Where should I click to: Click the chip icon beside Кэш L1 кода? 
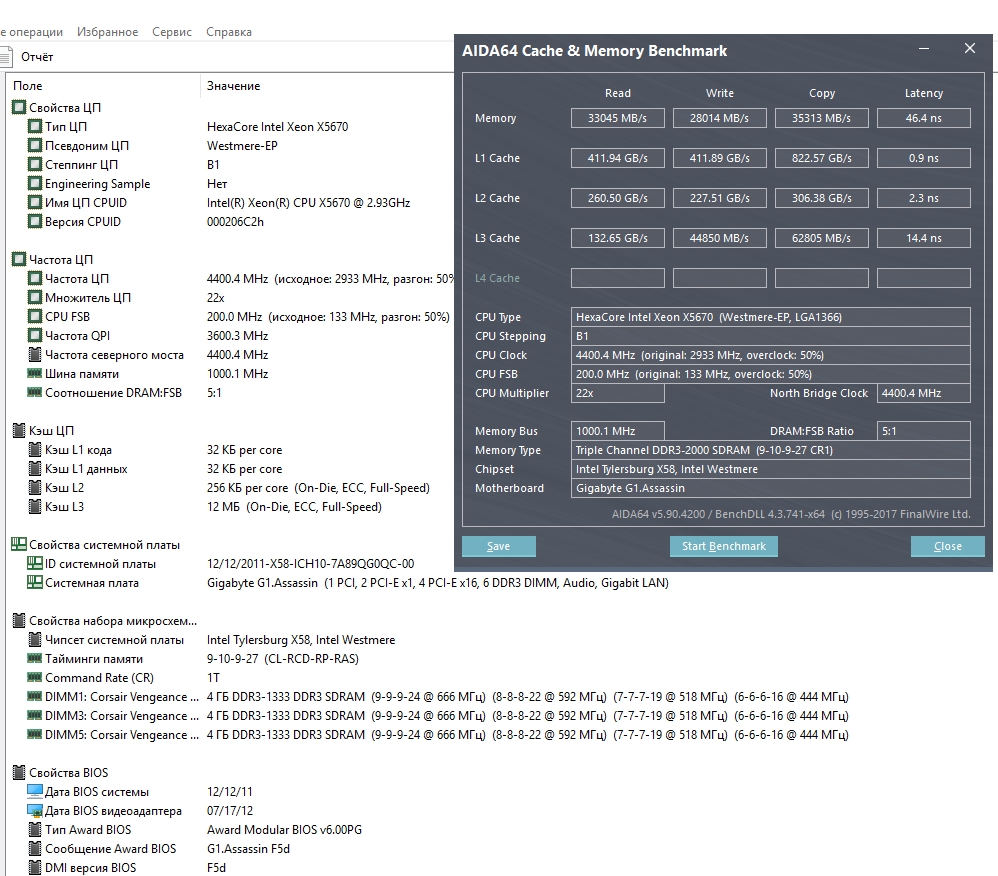pos(34,449)
